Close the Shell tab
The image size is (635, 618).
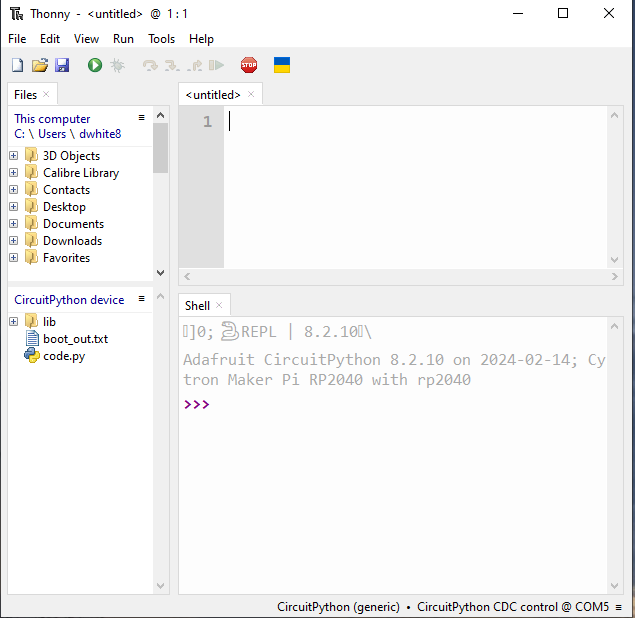[219, 305]
